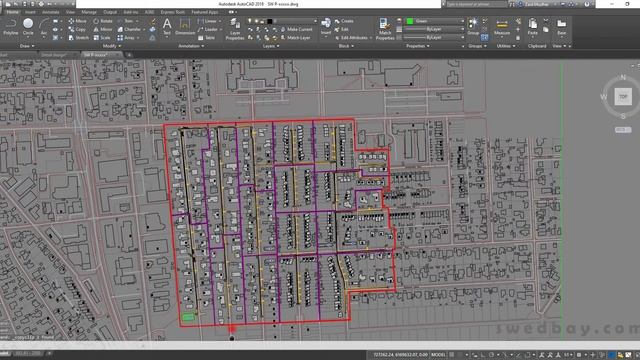
Task: Open the Express Tools ribbon tab
Action: 173,12
